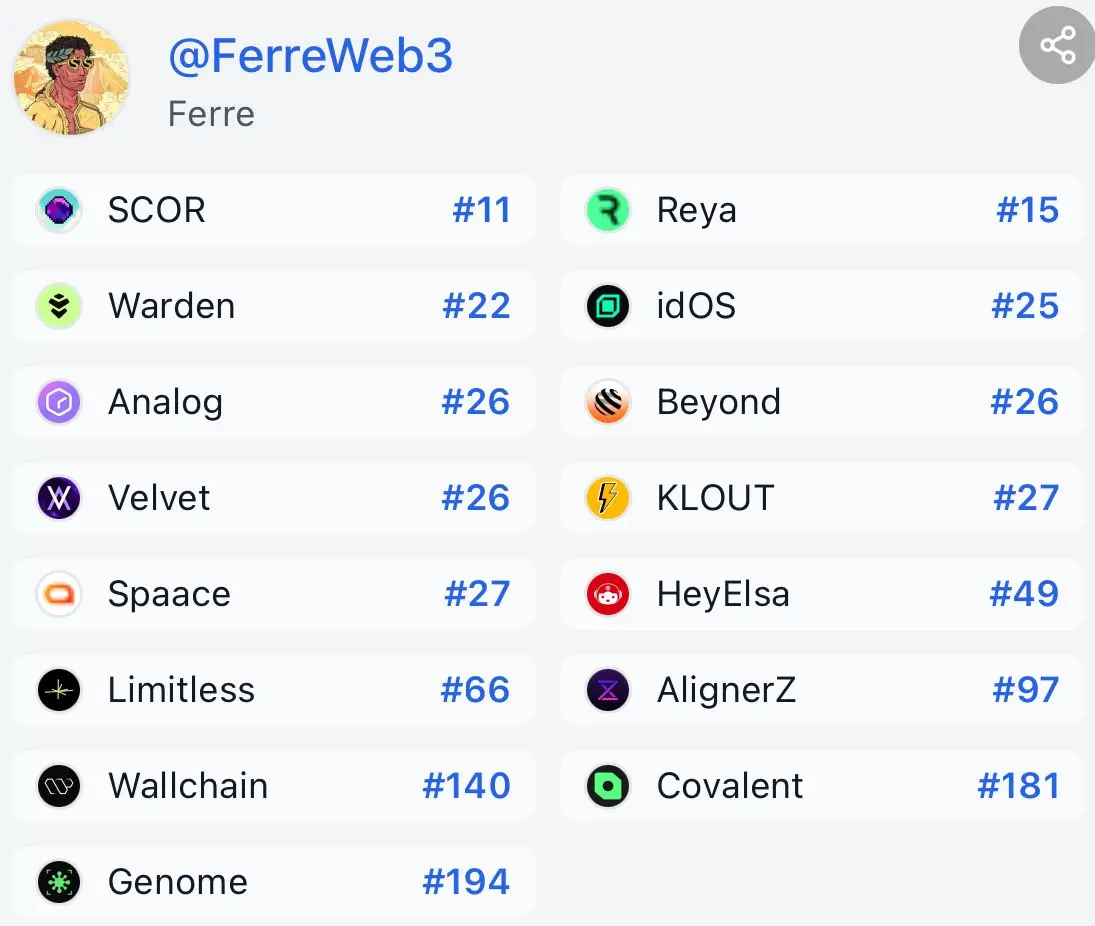Screen dimensions: 1095x926
Task: Click the SCOR project icon
Action: point(59,211)
